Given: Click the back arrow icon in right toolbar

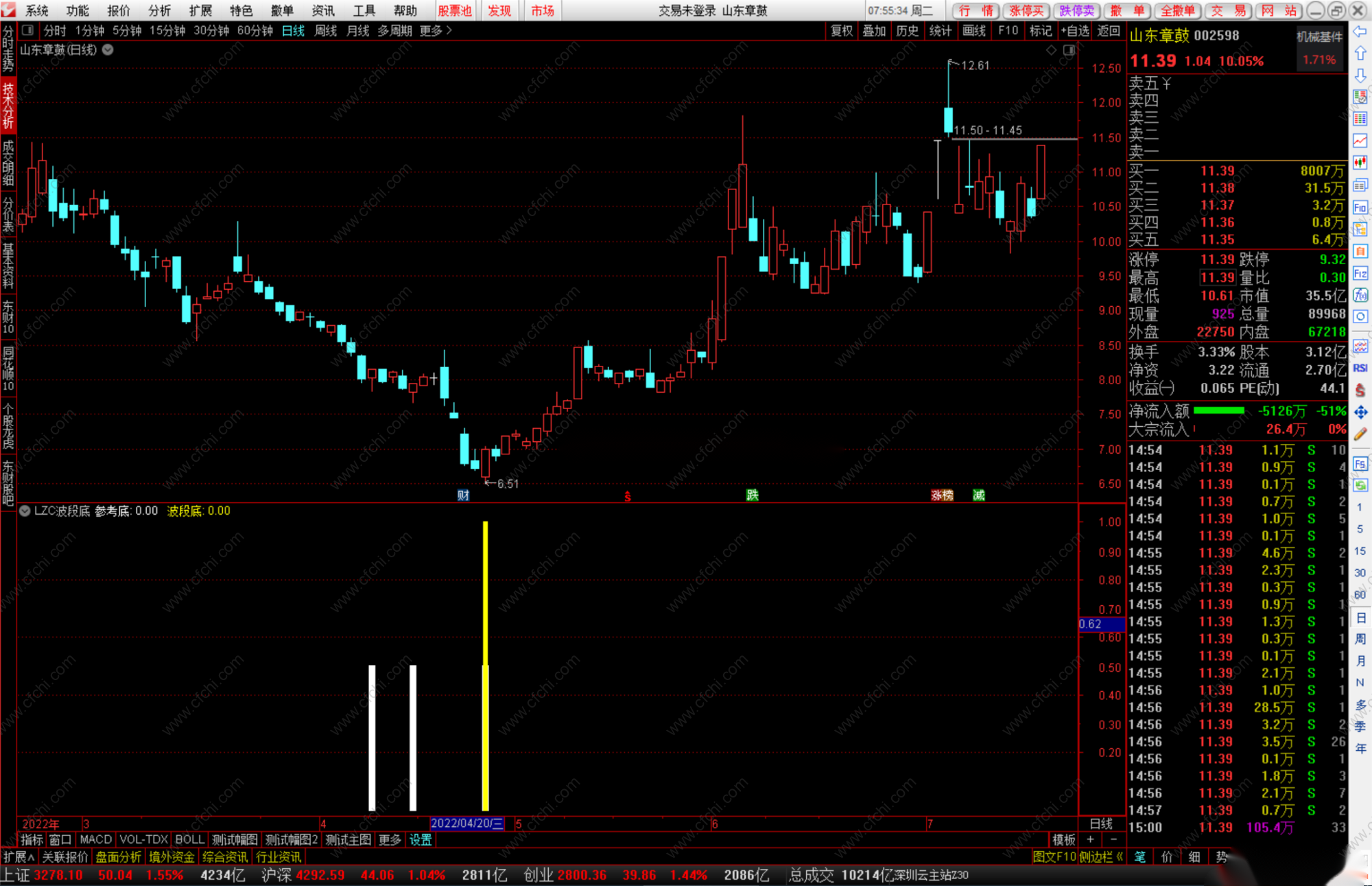Looking at the screenshot, I should (x=1360, y=32).
